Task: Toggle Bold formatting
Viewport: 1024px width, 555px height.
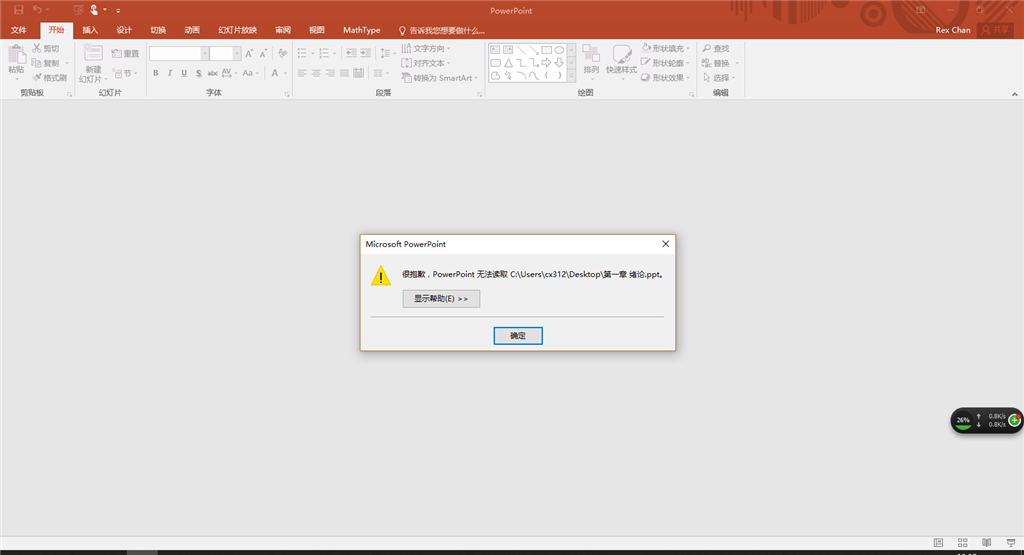Action: (156, 73)
